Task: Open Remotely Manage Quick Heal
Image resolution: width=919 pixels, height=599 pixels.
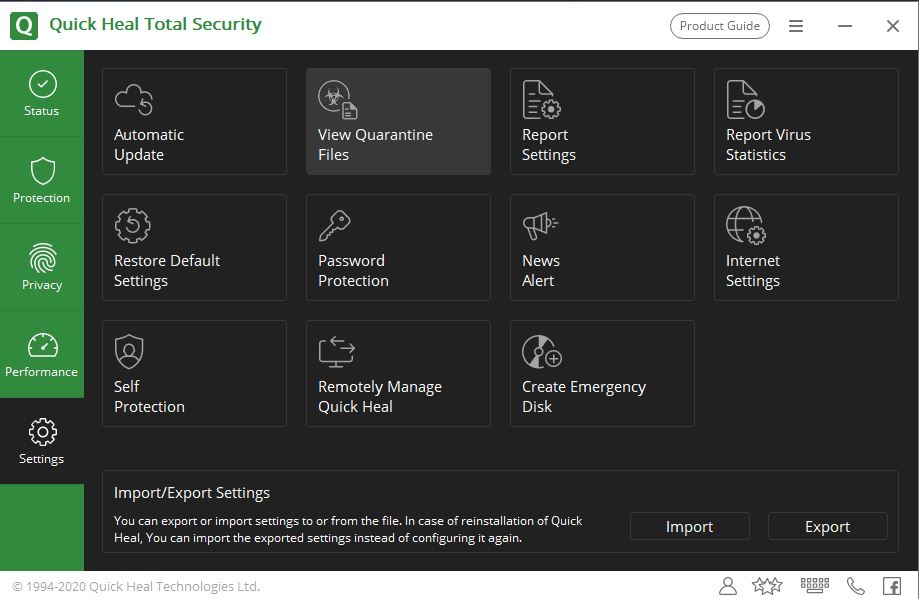Action: coord(398,373)
